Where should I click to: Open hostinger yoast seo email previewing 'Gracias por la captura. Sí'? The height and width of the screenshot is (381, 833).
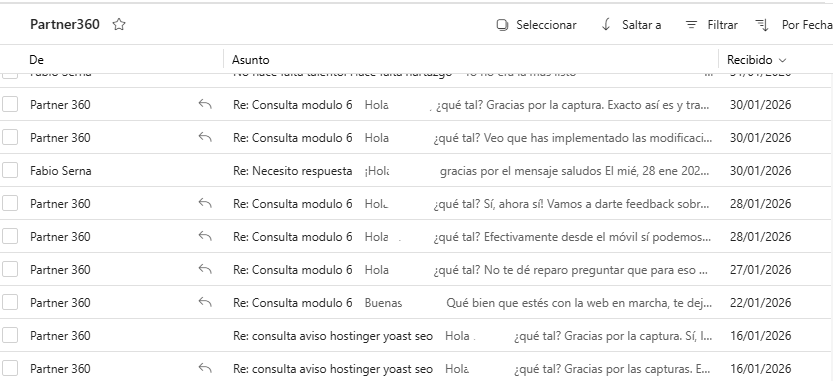414,335
